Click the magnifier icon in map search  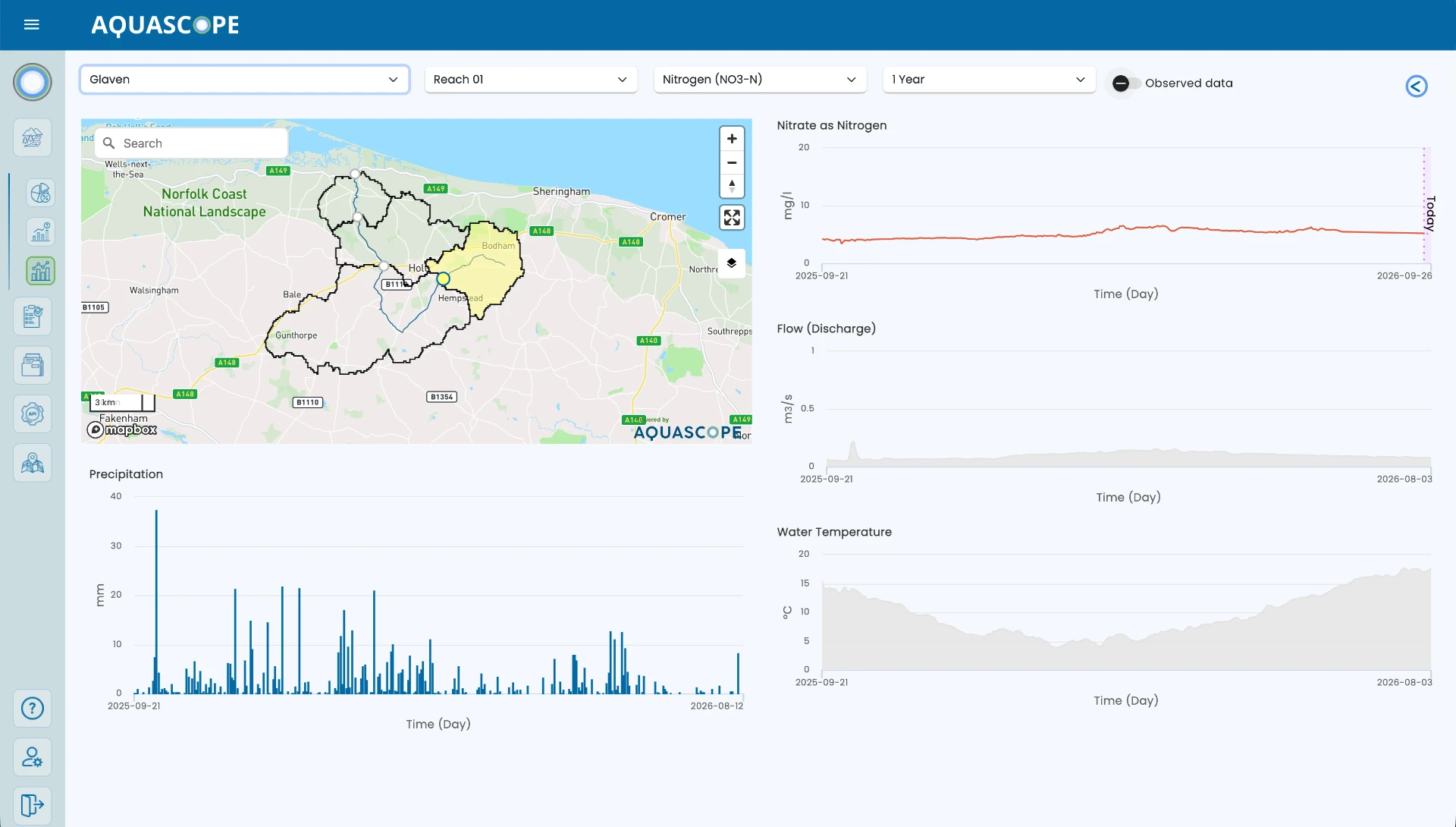109,143
